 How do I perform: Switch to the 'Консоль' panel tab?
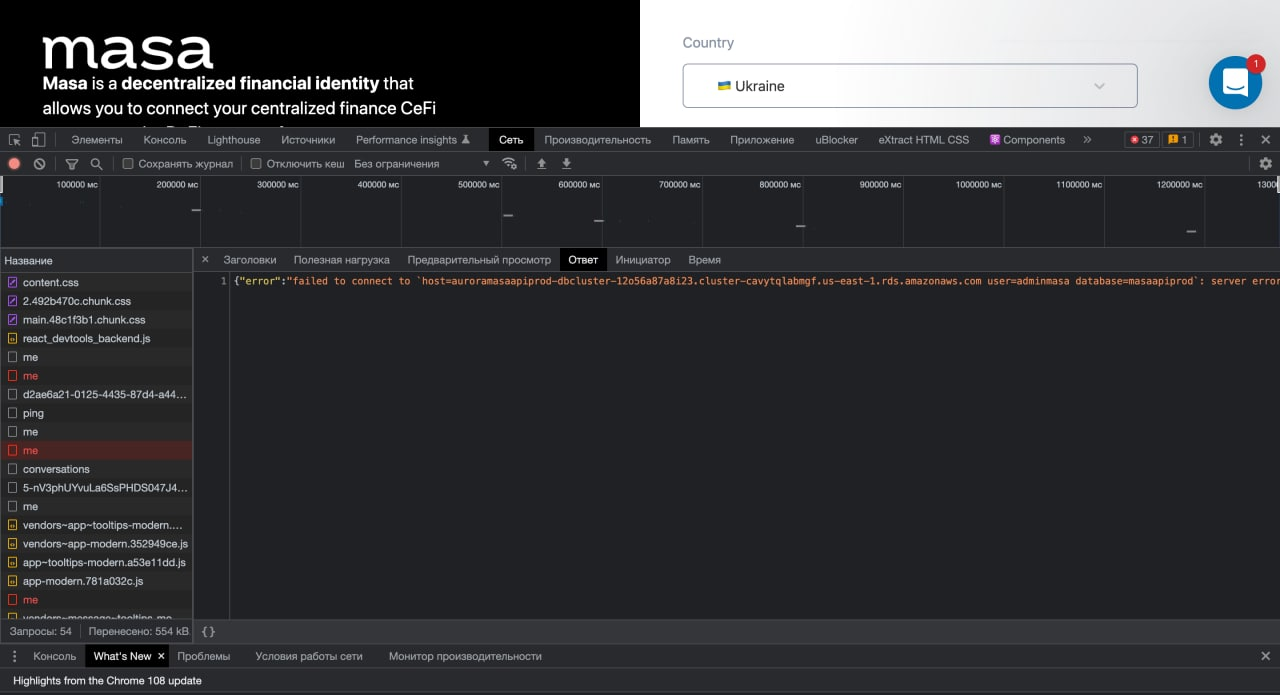tap(163, 140)
